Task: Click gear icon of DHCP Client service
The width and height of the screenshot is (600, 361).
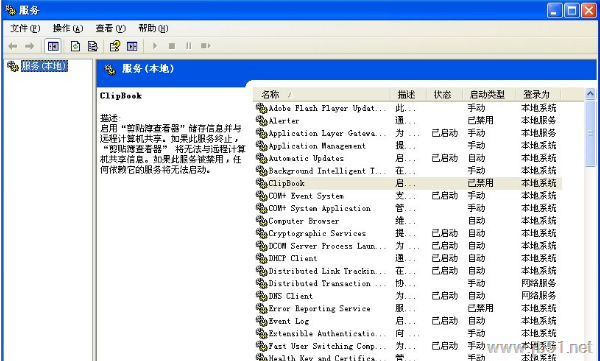Action: (261, 258)
